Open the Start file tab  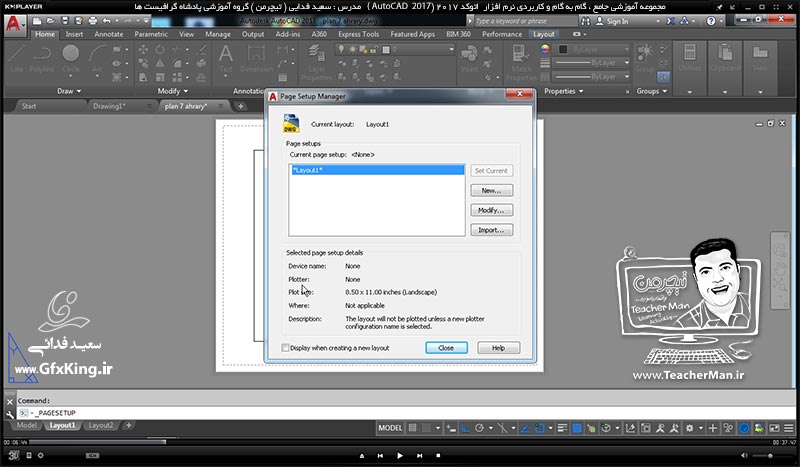(29, 106)
